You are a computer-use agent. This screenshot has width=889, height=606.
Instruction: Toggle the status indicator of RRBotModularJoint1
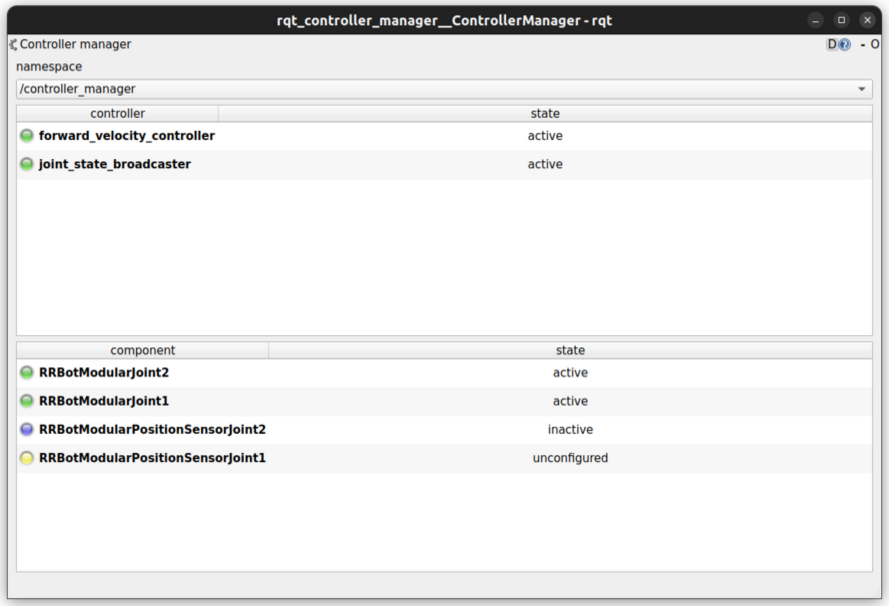click(x=25, y=401)
